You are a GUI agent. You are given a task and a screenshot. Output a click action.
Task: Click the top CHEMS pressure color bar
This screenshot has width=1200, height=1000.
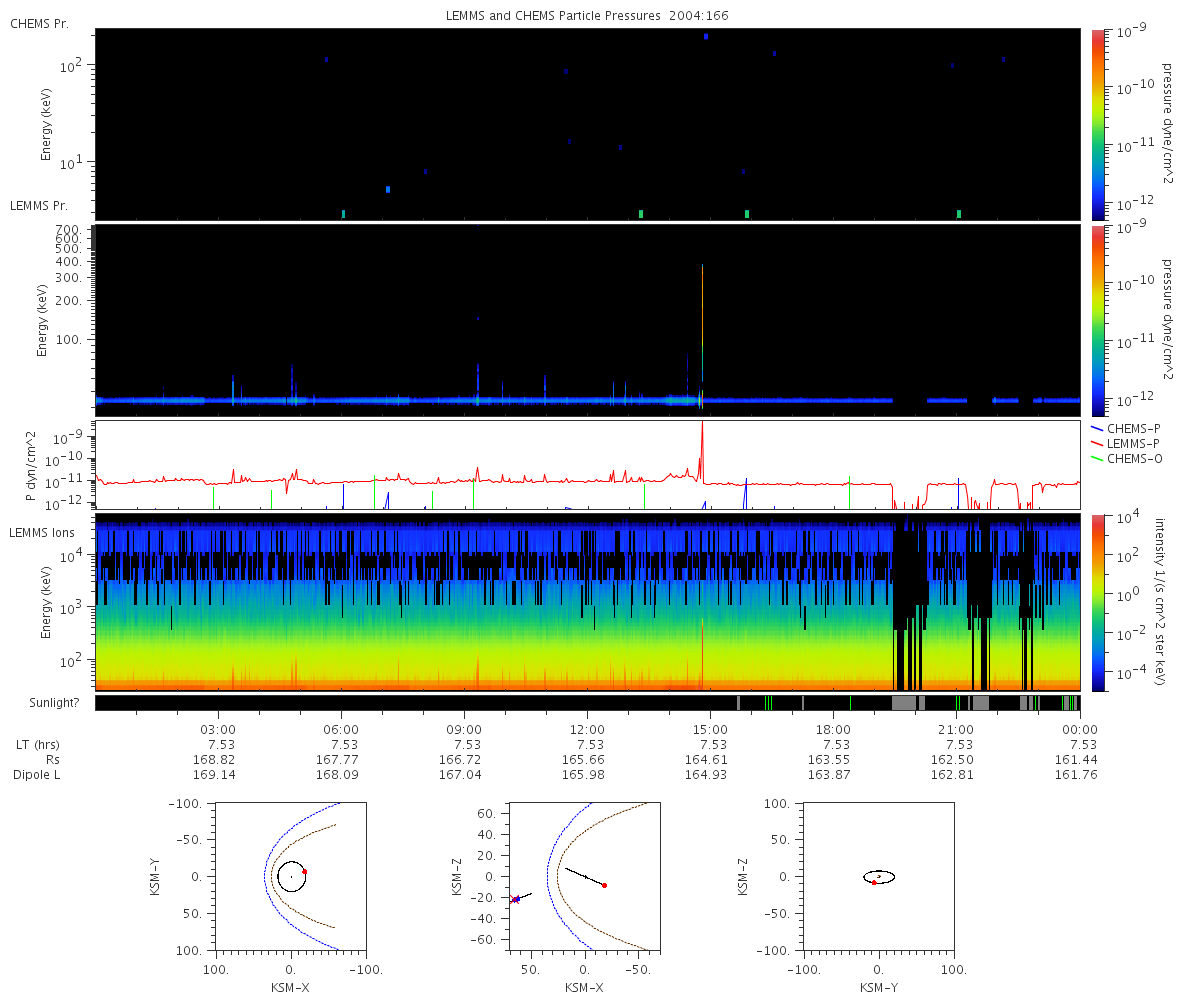point(1098,123)
